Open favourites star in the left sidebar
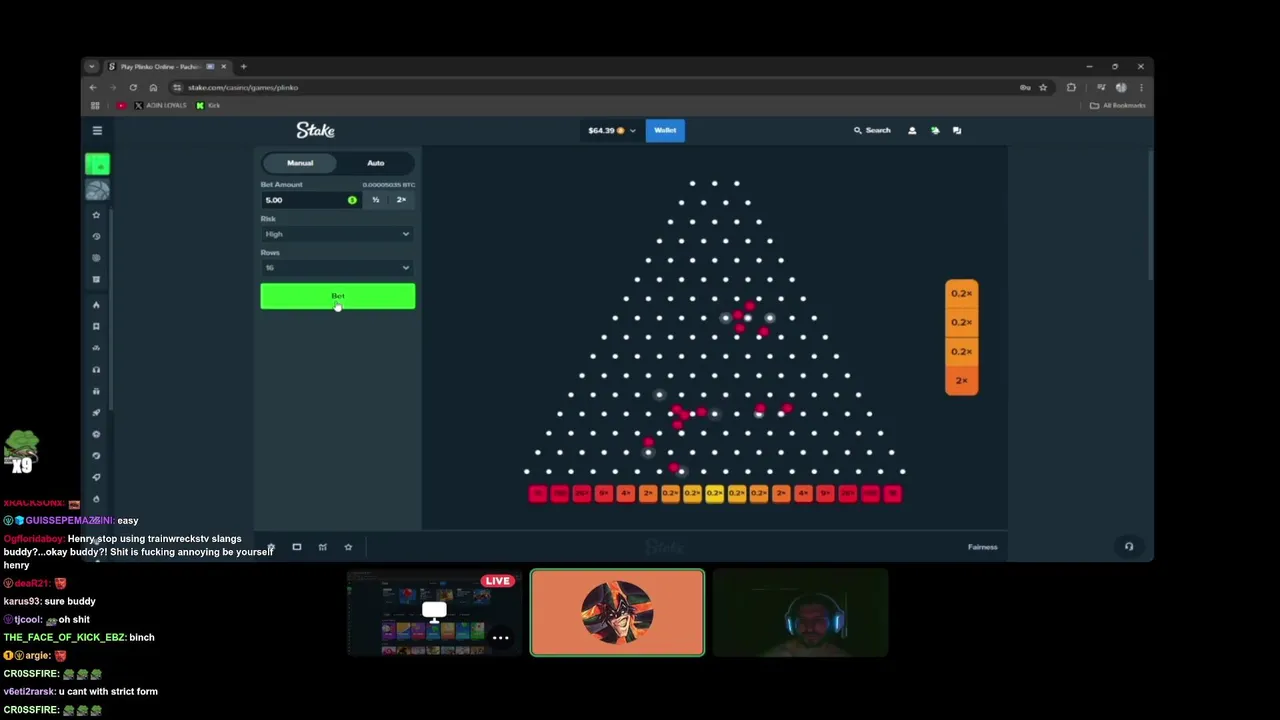 pyautogui.click(x=97, y=215)
